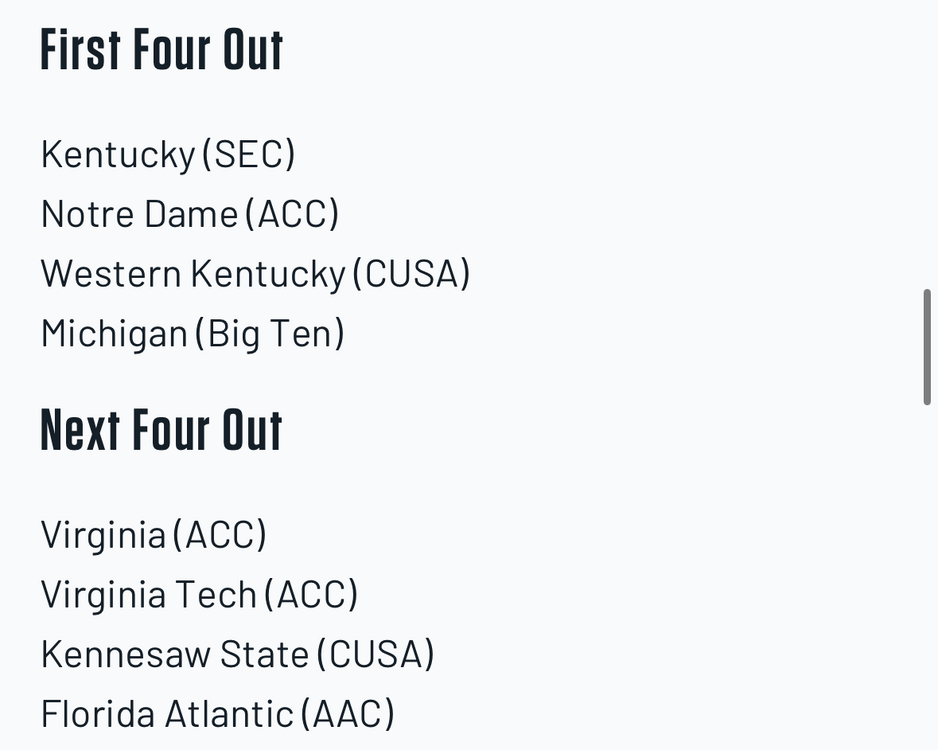This screenshot has height=750, width=938.
Task: Click the SEC conference label
Action: coord(249,155)
